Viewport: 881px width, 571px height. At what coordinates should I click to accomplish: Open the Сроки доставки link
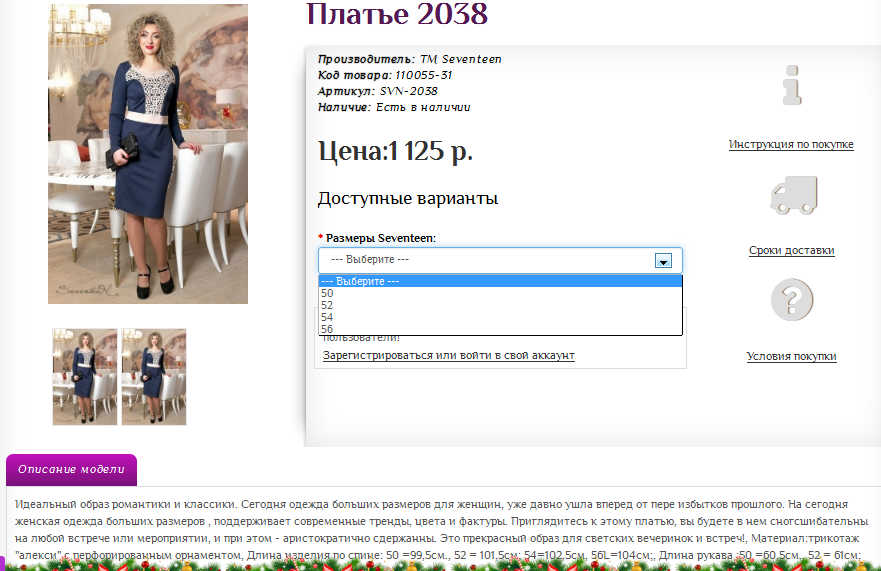[792, 251]
